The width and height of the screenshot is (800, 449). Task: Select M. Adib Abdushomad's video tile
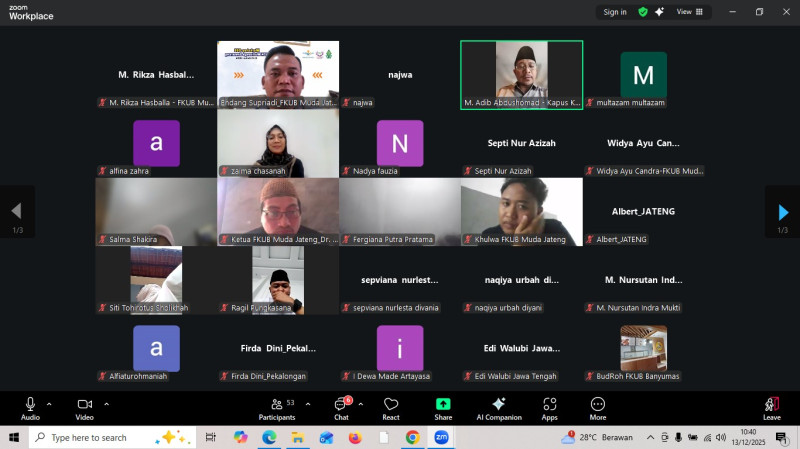521,70
